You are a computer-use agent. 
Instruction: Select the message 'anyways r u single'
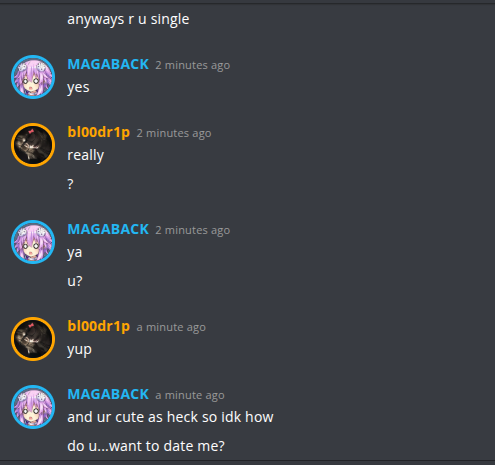tap(128, 19)
